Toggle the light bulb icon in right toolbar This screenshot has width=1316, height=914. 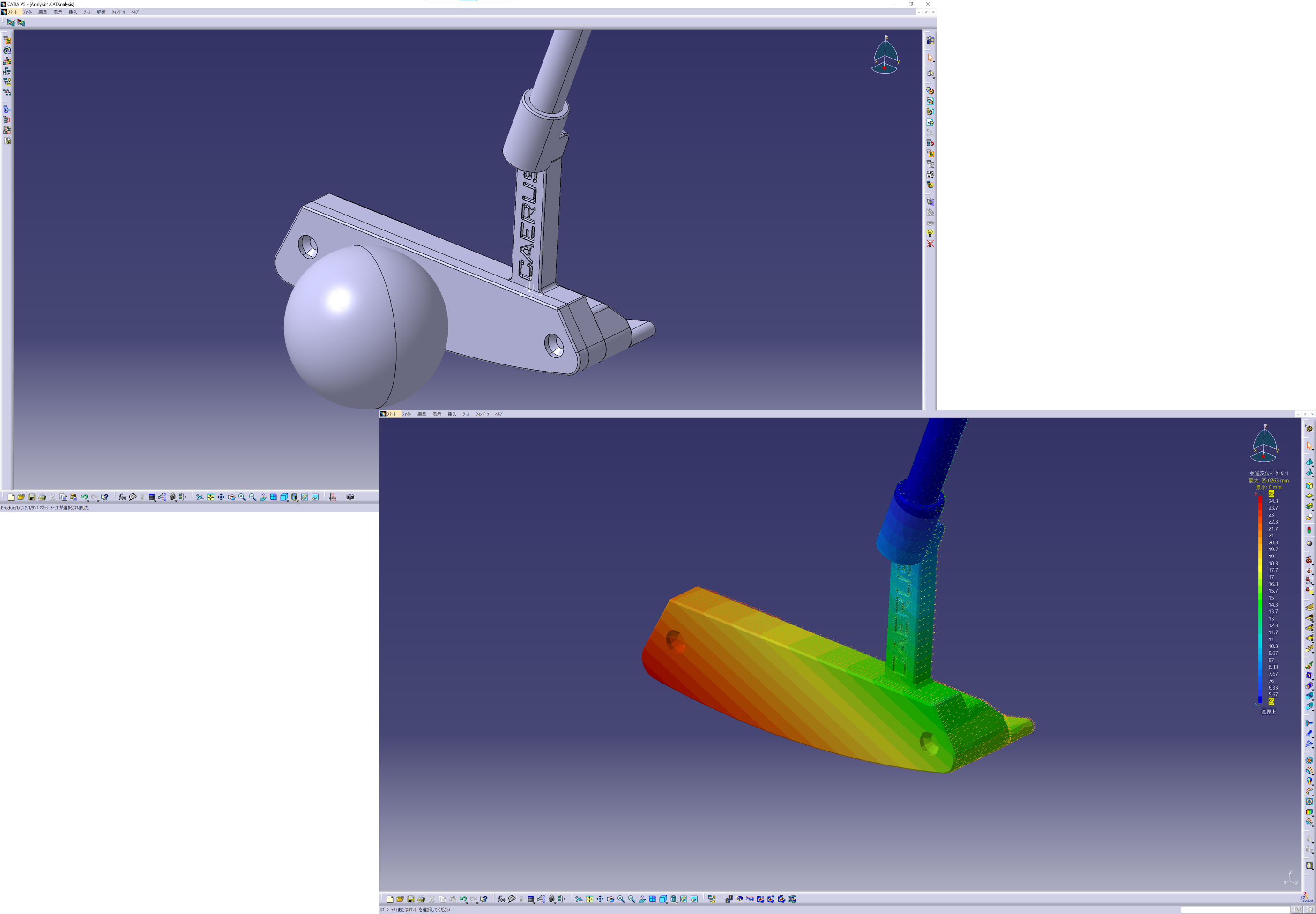tap(930, 233)
